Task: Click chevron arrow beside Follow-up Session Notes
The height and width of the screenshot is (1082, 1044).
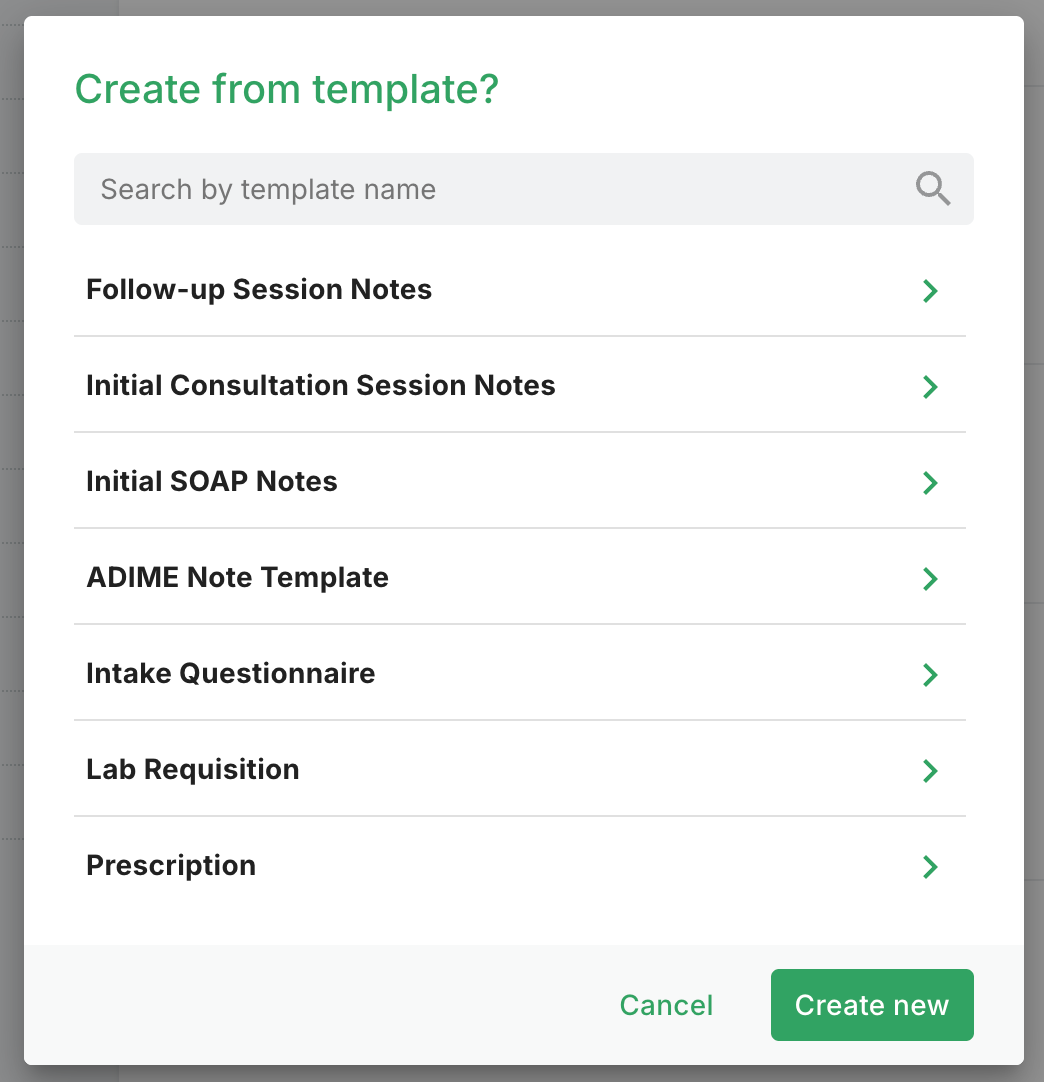Action: (x=930, y=291)
